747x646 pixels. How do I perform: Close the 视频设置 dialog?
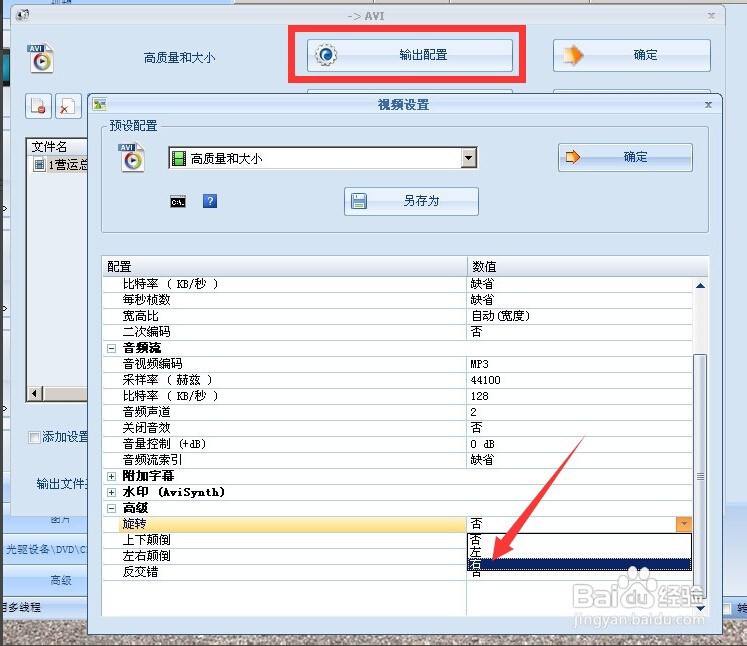[x=708, y=105]
